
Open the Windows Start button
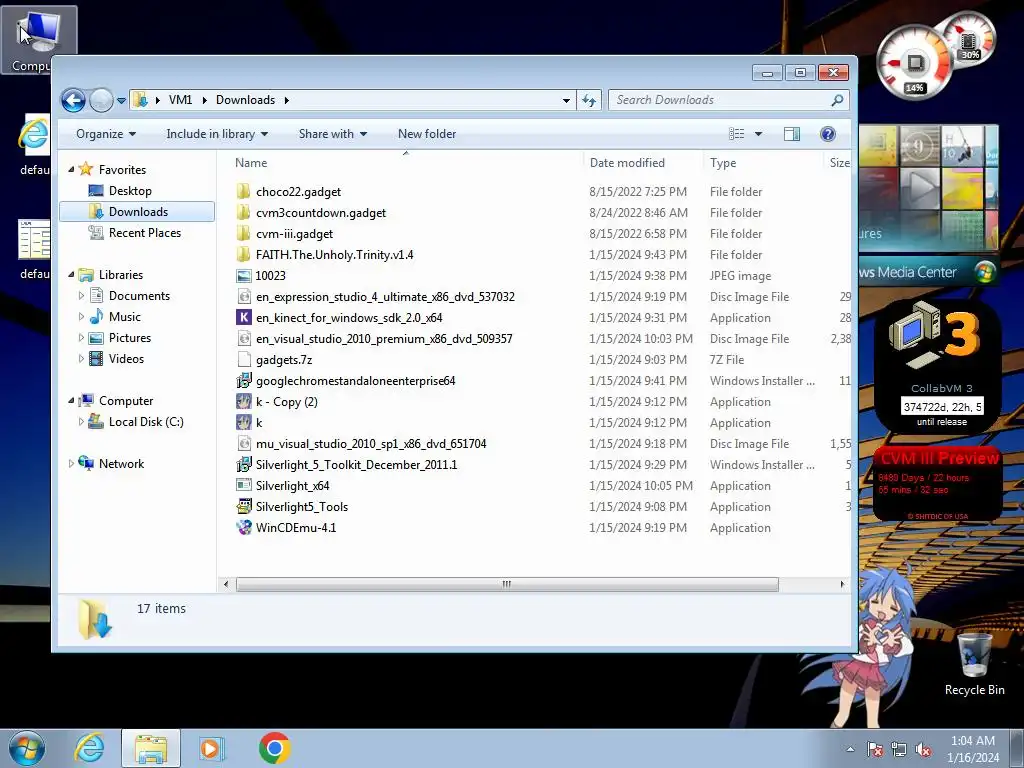point(26,748)
